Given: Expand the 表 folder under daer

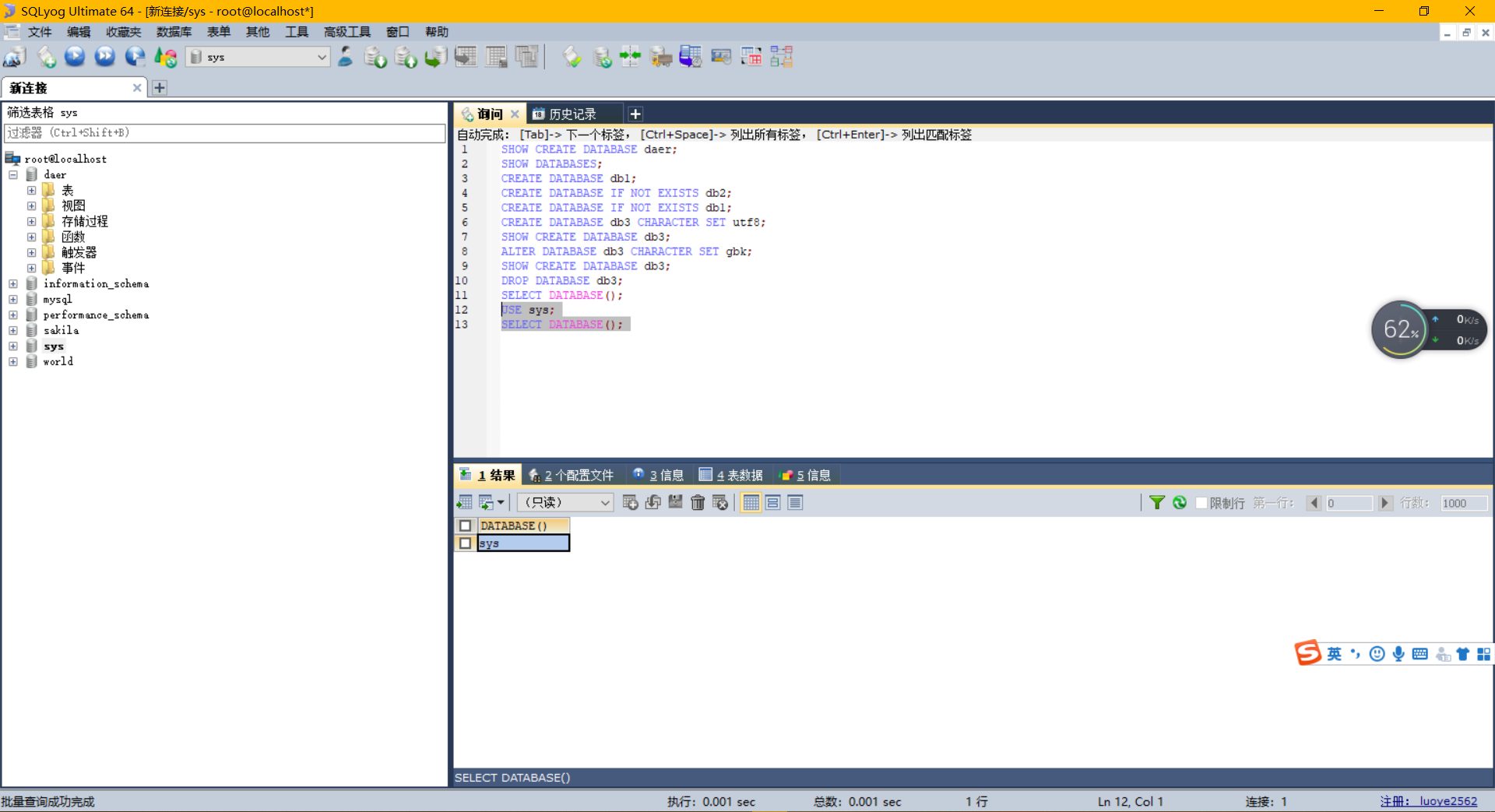Looking at the screenshot, I should click(x=32, y=191).
